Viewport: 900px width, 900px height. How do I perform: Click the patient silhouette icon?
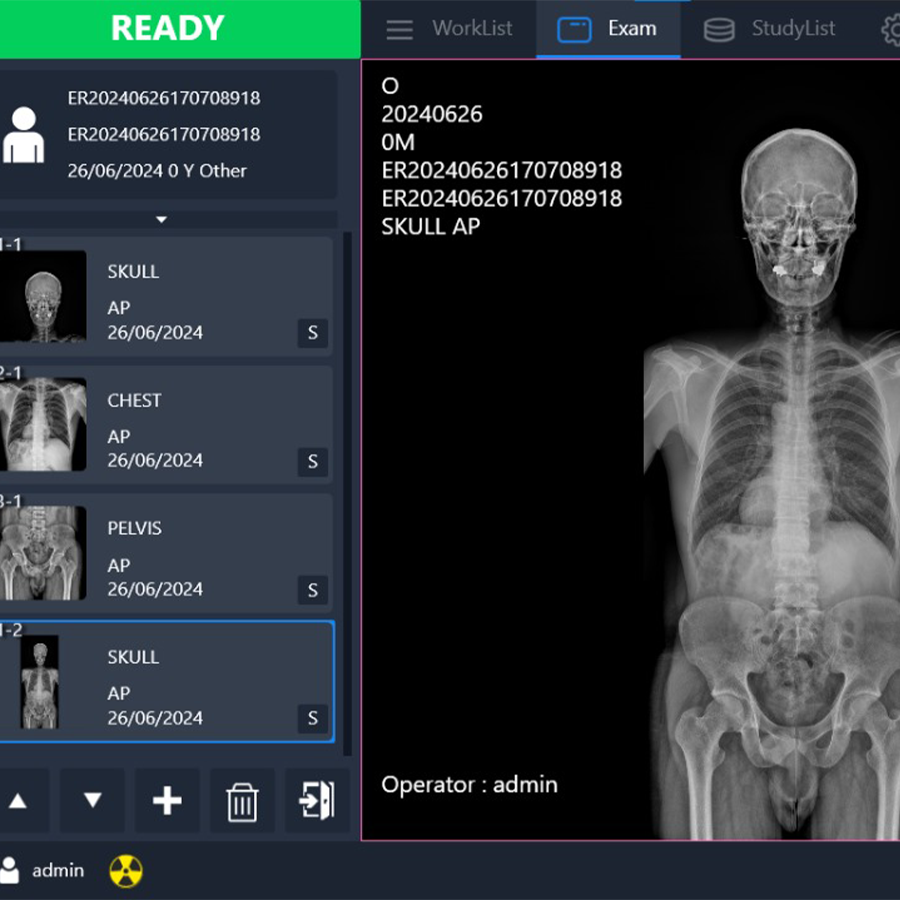[x=23, y=135]
